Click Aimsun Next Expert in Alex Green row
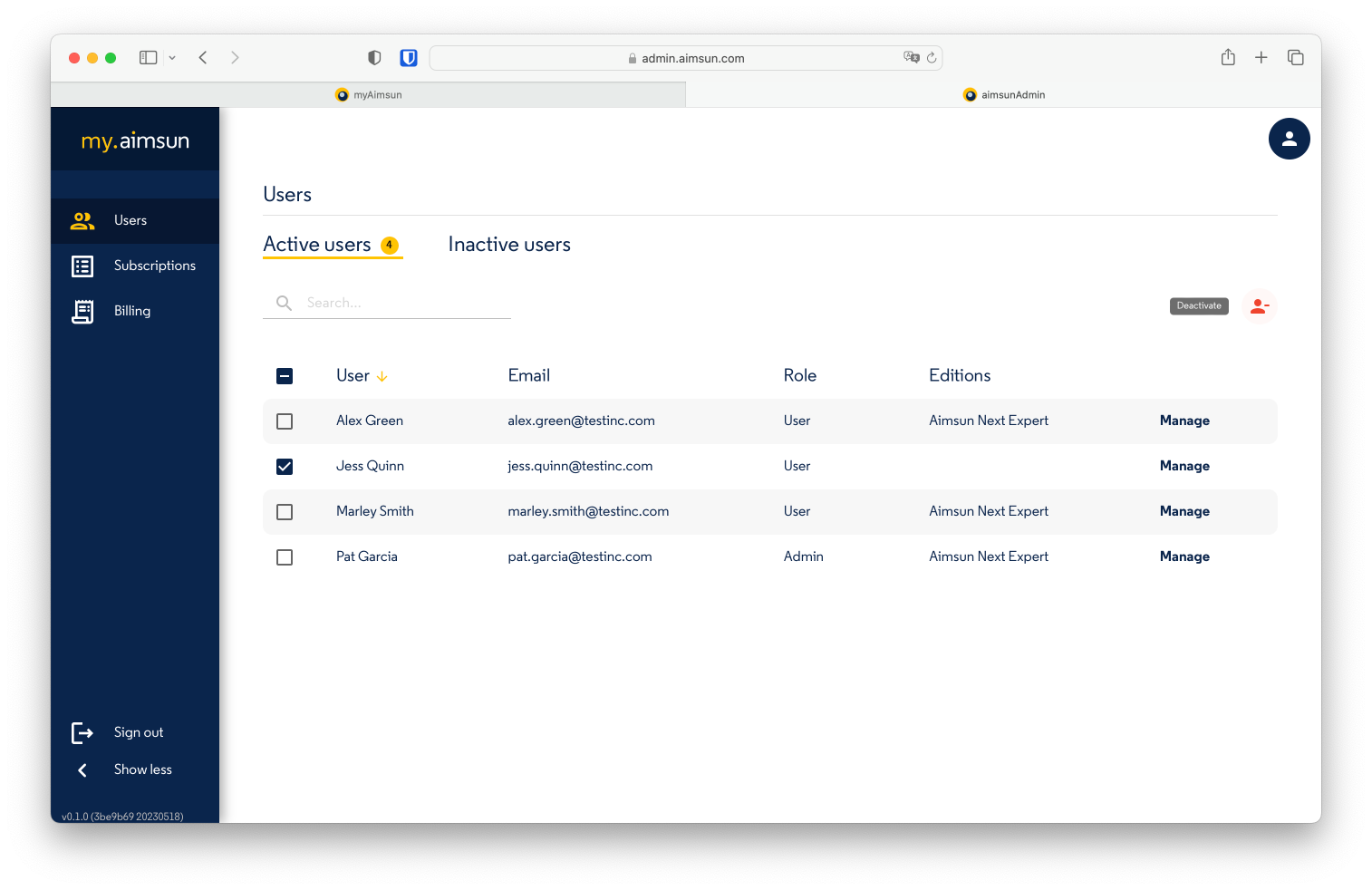1372x890 pixels. tap(989, 421)
